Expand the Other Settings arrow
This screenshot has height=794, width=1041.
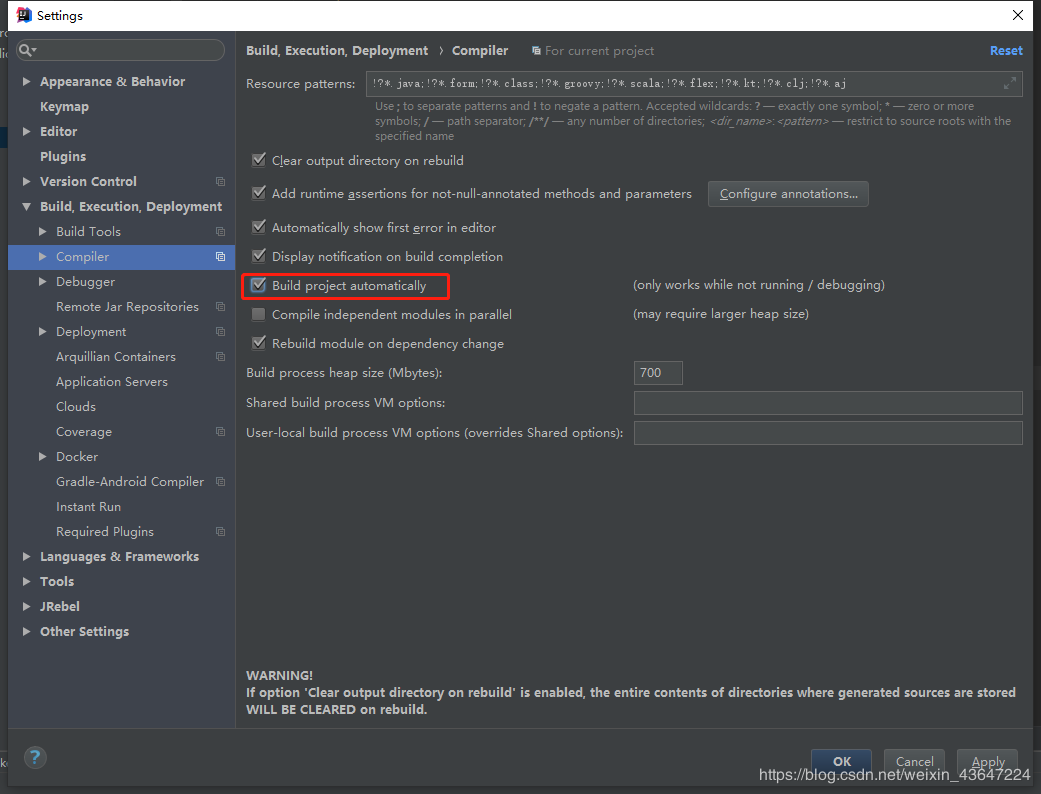27,631
